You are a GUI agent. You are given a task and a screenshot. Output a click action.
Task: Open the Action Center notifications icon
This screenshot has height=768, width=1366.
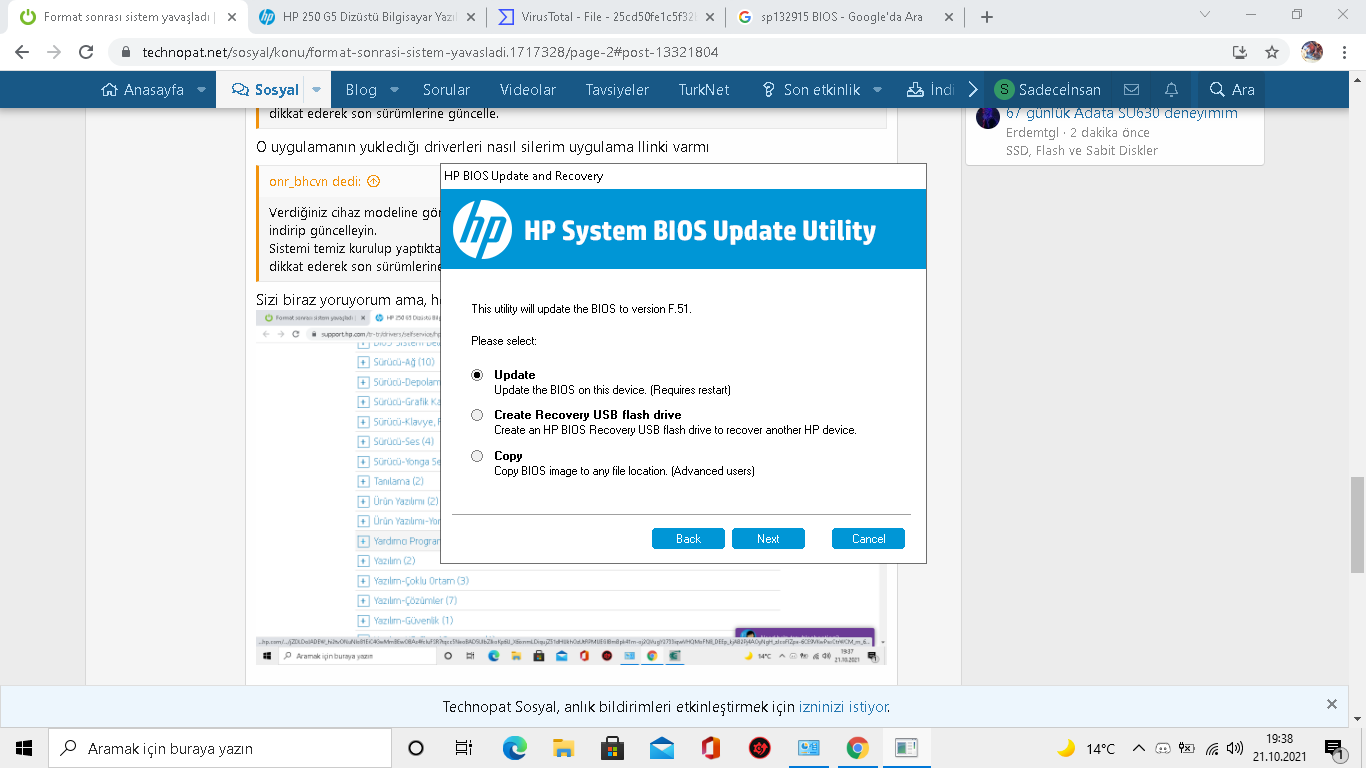click(1333, 748)
